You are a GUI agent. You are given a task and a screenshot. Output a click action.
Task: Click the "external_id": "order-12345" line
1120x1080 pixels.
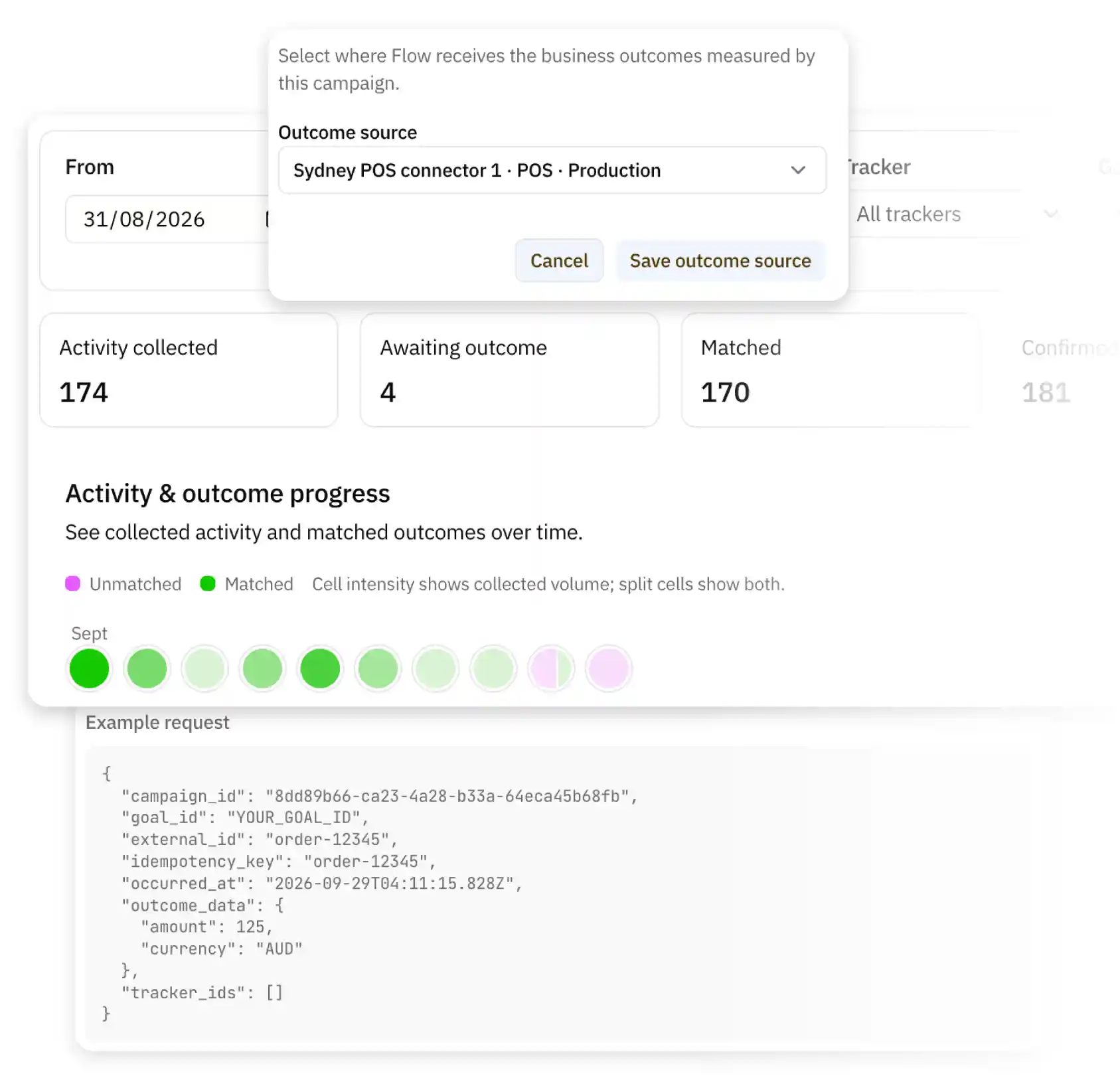point(259,840)
